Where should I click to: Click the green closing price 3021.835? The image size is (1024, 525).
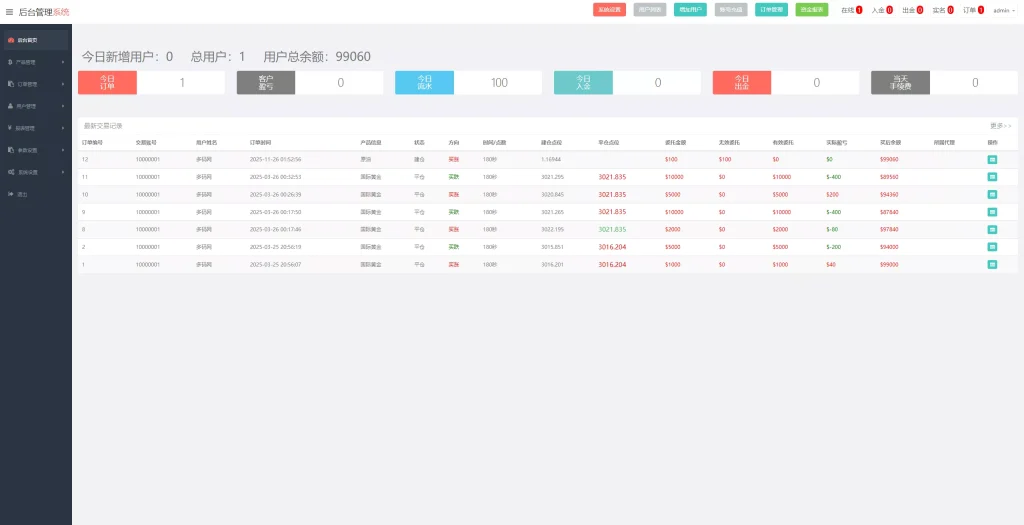(612, 229)
